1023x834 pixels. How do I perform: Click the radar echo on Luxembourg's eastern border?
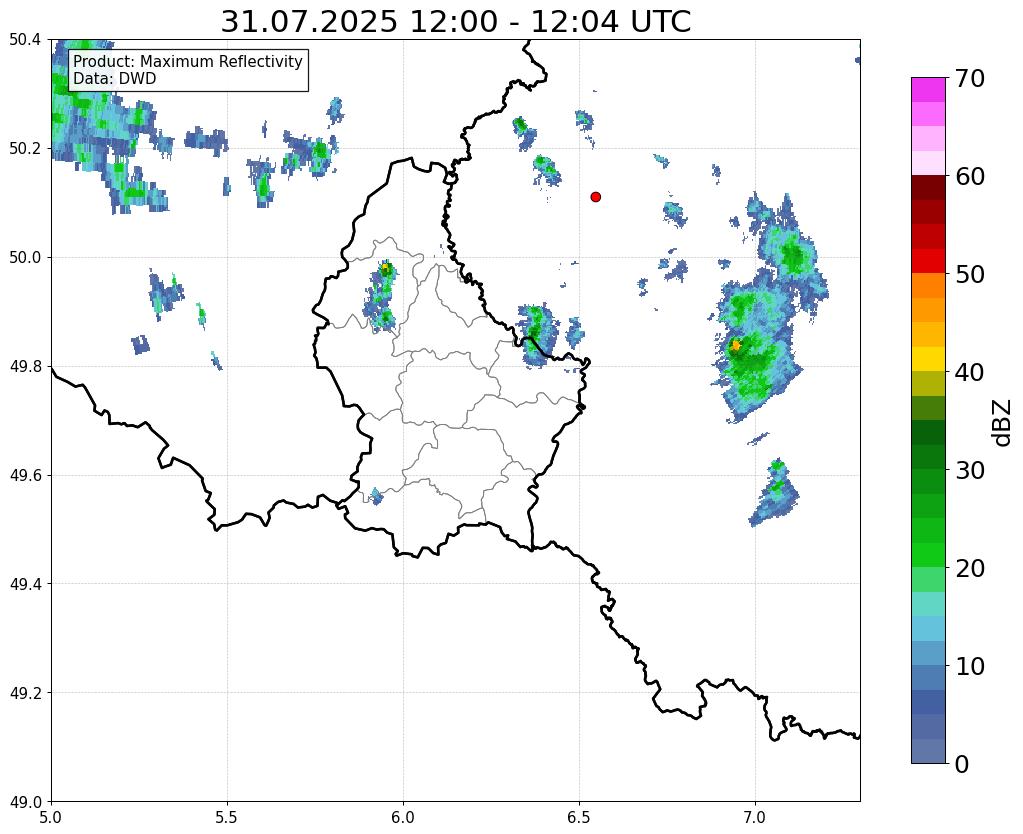click(x=537, y=335)
